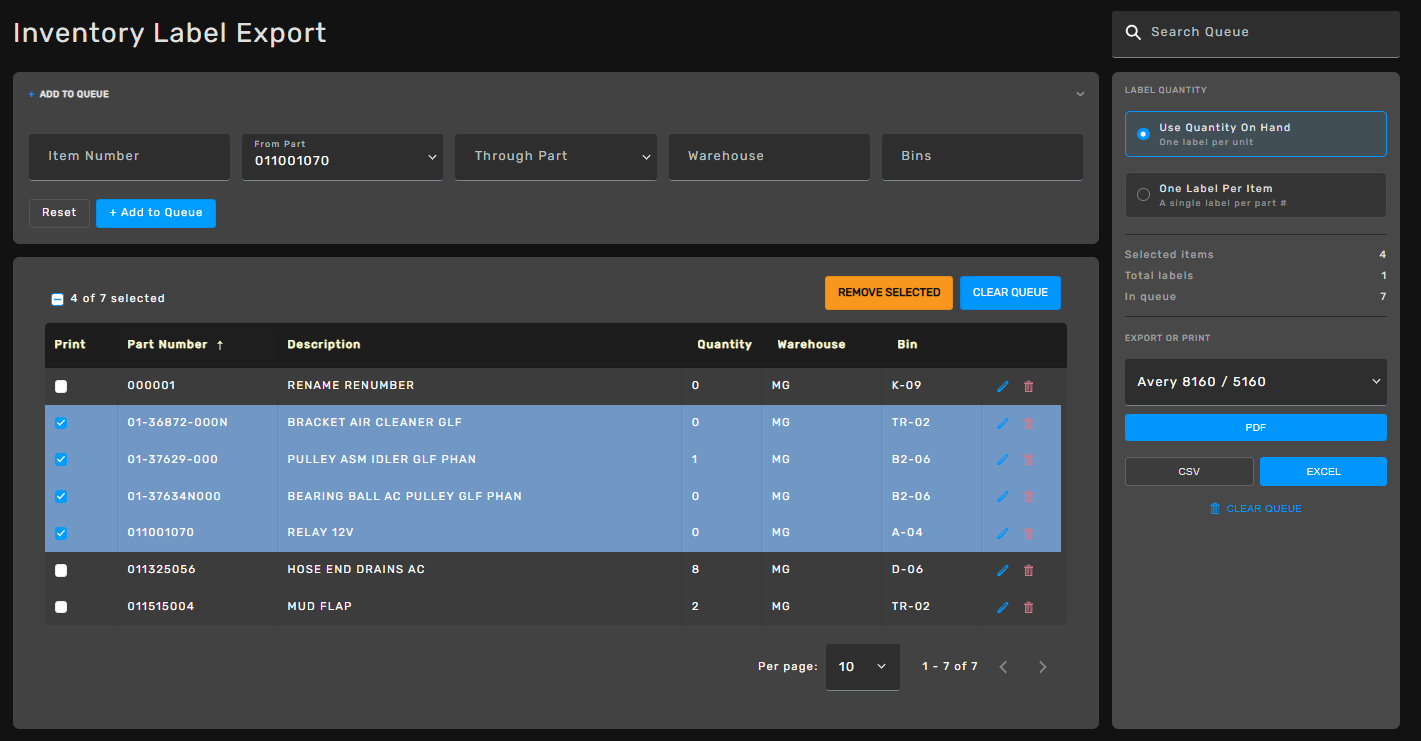Viewport: 1421px width, 741px height.
Task: Delete the HOSE END DRAINS AC row
Action: 1029,570
